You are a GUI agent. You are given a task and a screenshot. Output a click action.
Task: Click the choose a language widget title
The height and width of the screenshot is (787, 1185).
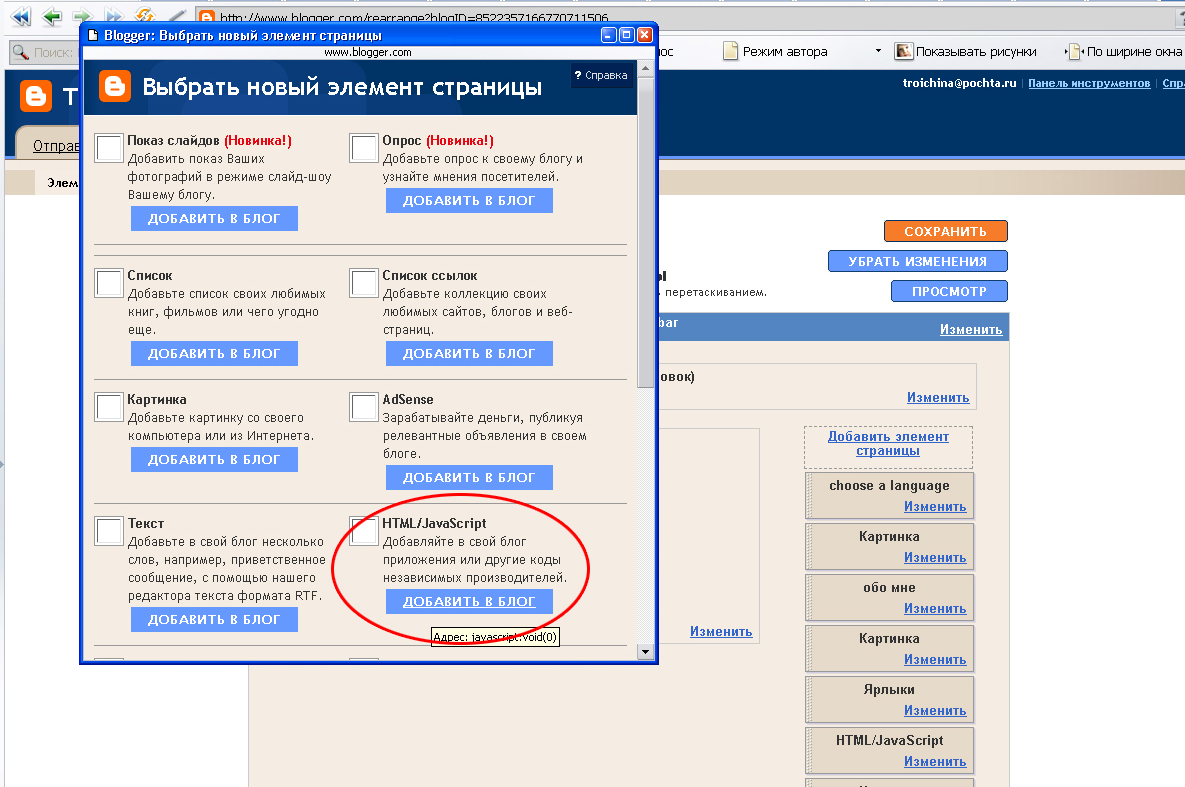coord(889,485)
